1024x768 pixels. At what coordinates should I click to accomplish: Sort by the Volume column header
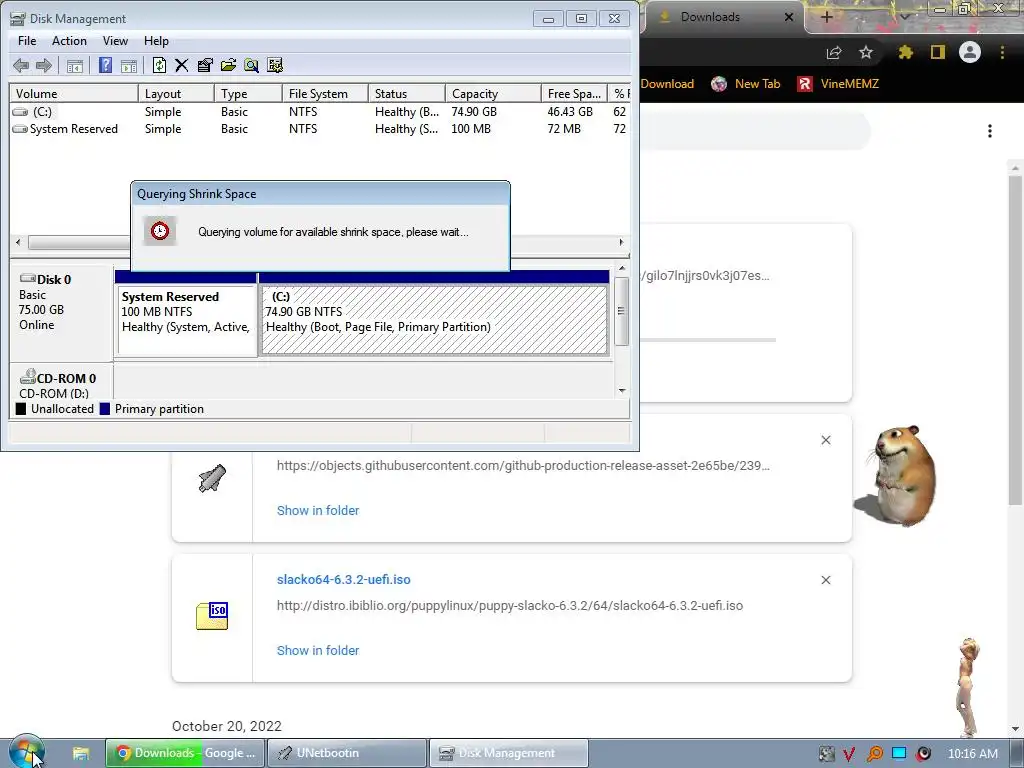click(x=73, y=93)
